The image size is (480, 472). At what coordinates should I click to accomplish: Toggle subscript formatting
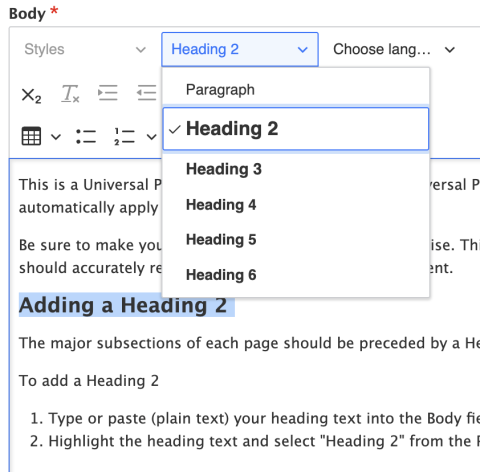[x=31, y=95]
